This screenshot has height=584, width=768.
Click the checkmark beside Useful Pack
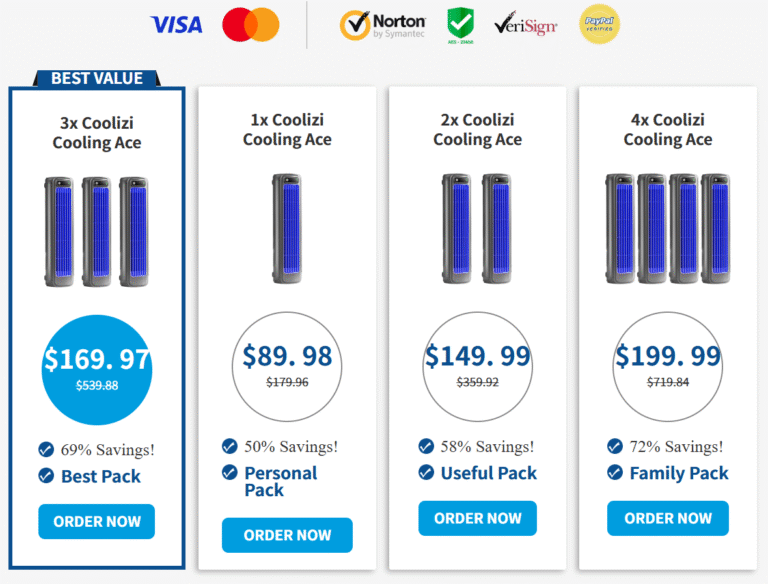click(x=426, y=472)
